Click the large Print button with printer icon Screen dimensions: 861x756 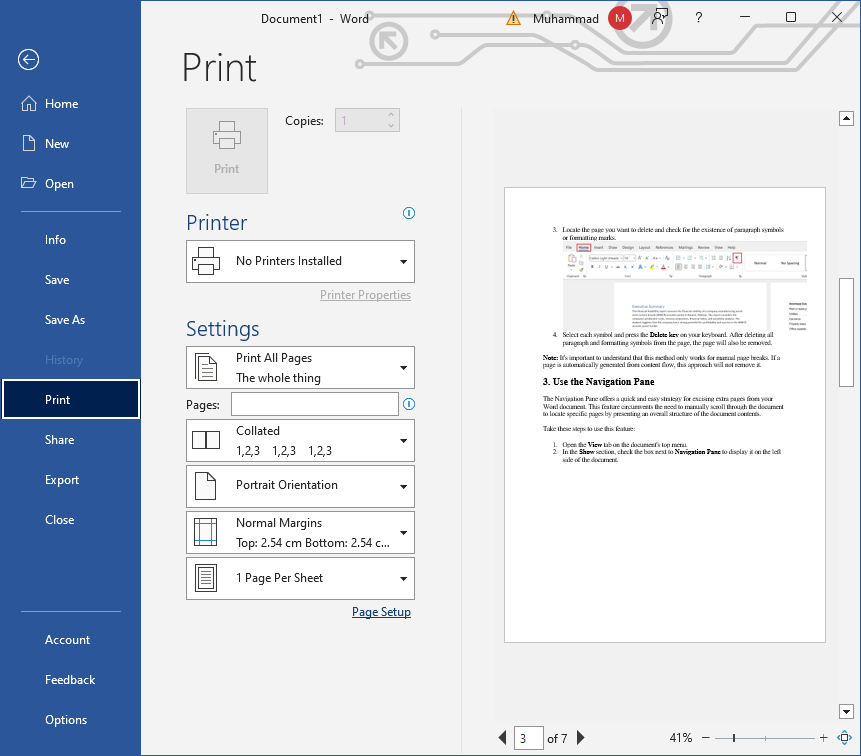[227, 151]
